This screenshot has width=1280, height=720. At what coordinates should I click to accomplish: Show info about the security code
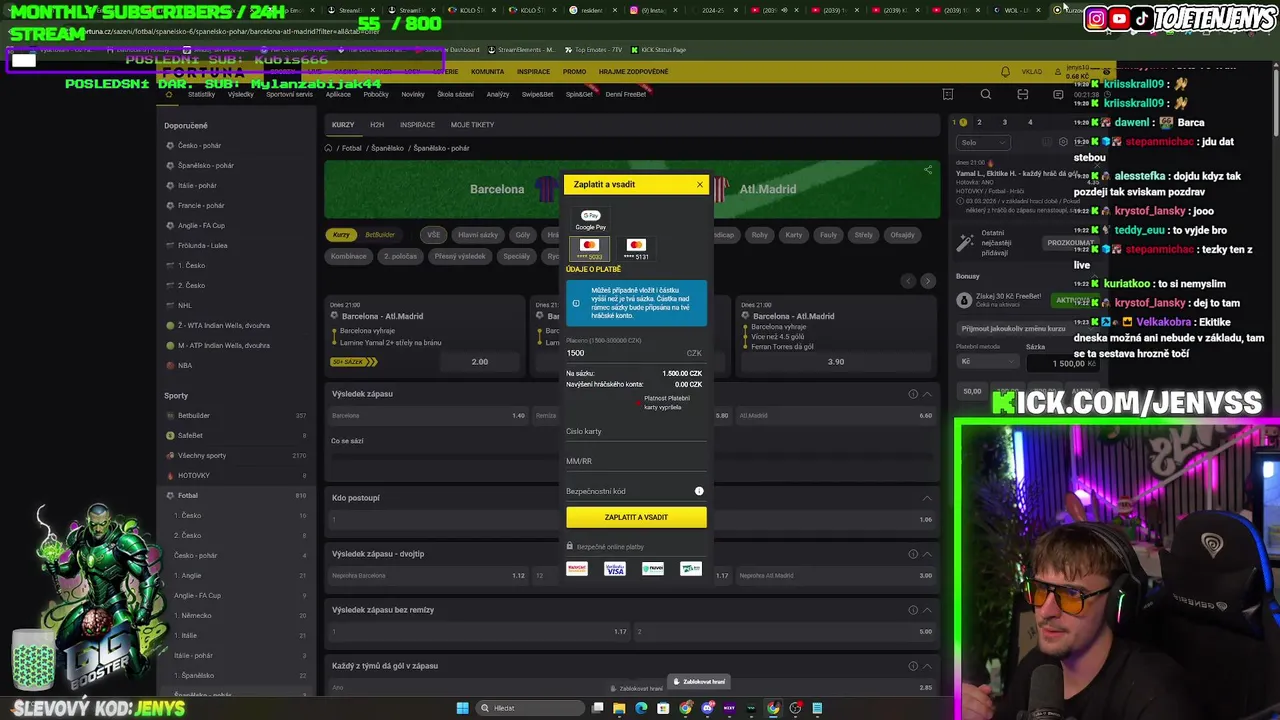(699, 491)
